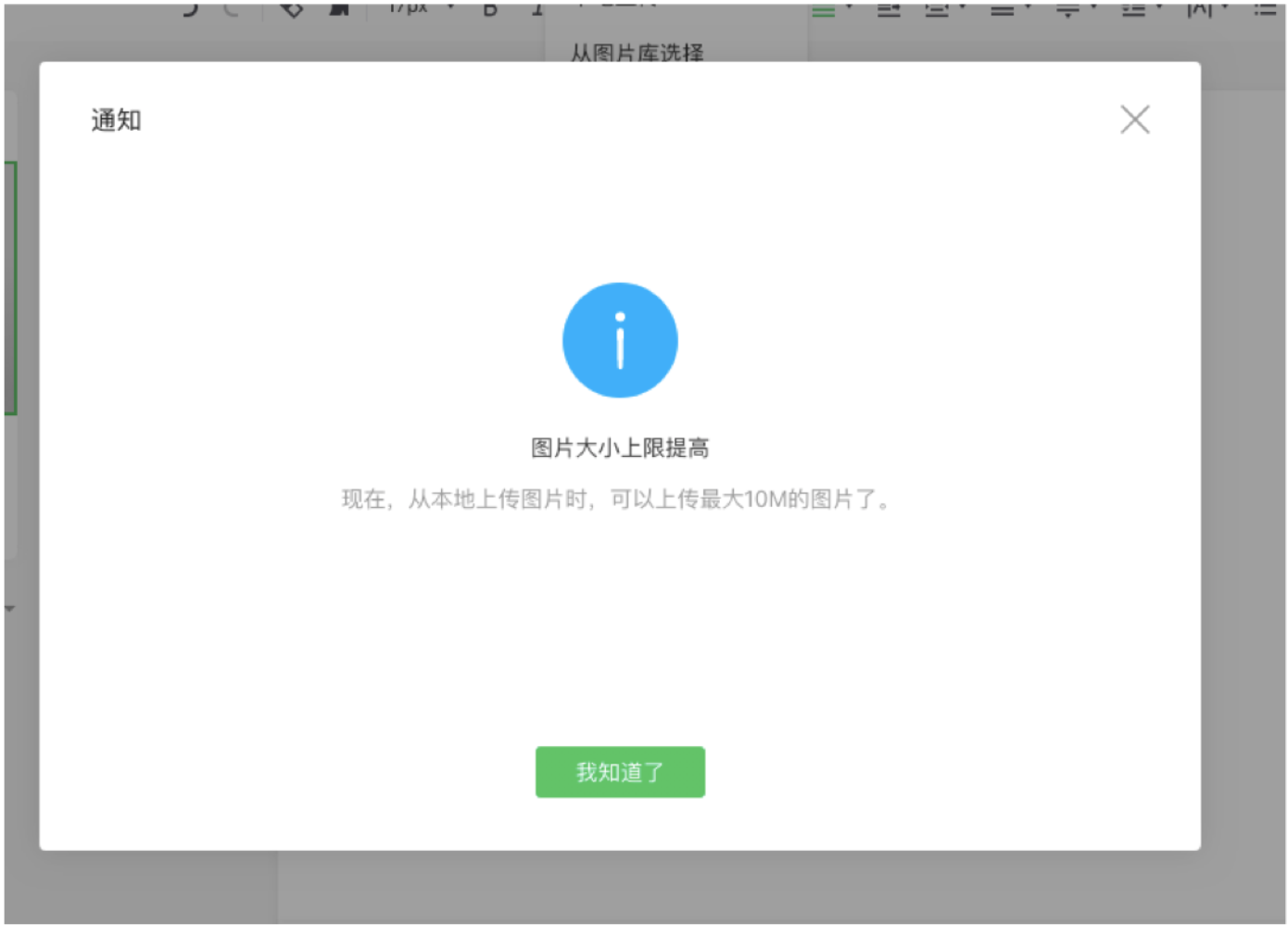Toggle the green left-align option

coord(824,9)
